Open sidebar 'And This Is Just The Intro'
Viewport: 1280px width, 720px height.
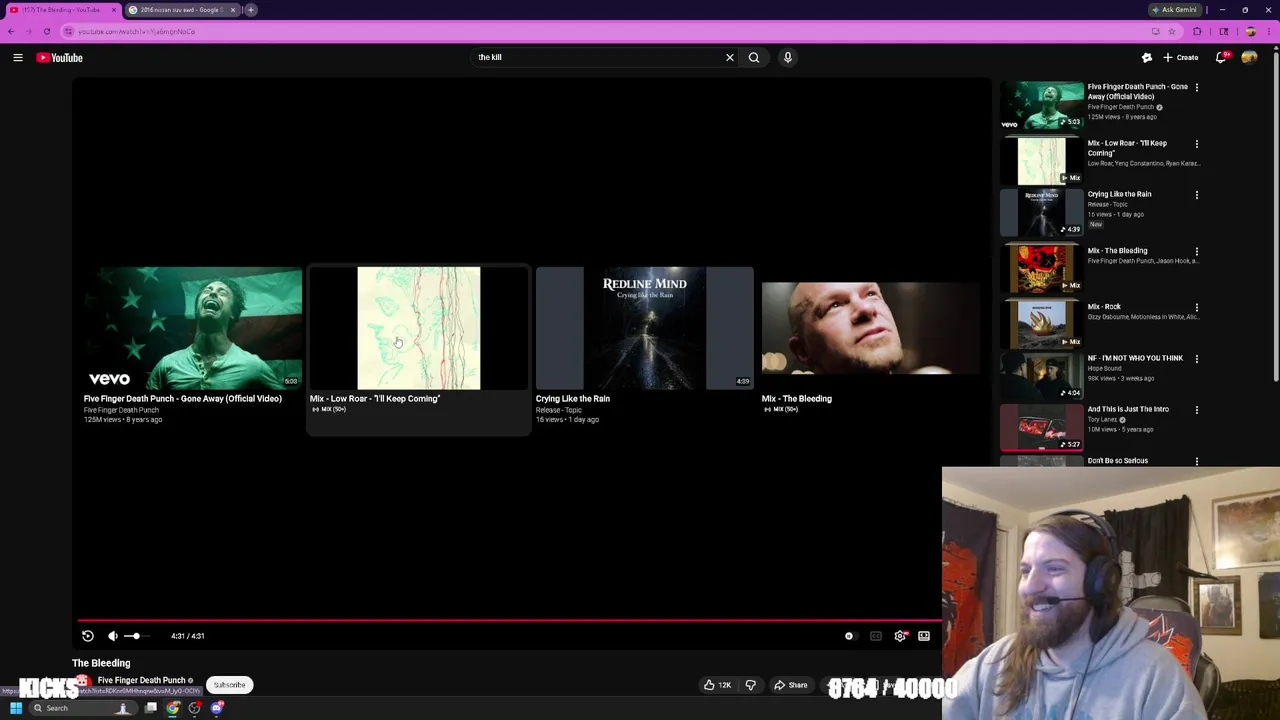coord(1128,409)
